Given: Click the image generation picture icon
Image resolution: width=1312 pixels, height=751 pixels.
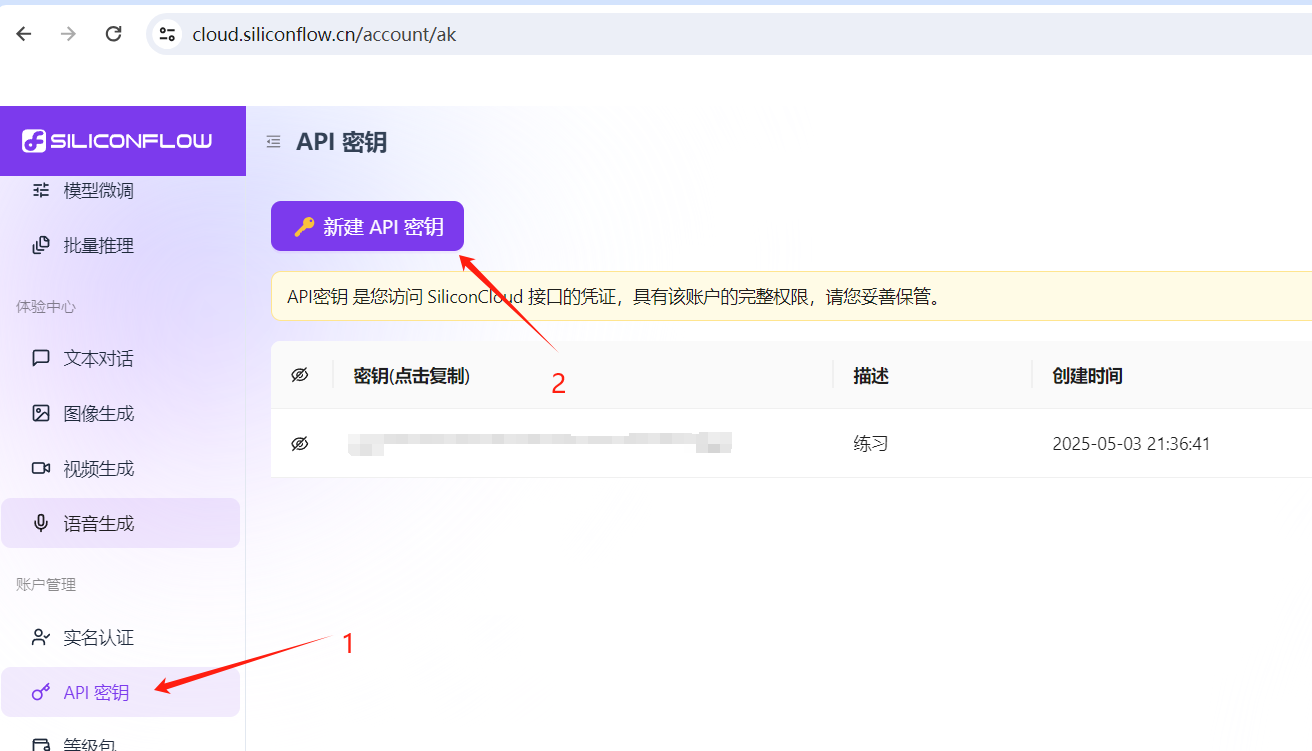Looking at the screenshot, I should (x=41, y=413).
